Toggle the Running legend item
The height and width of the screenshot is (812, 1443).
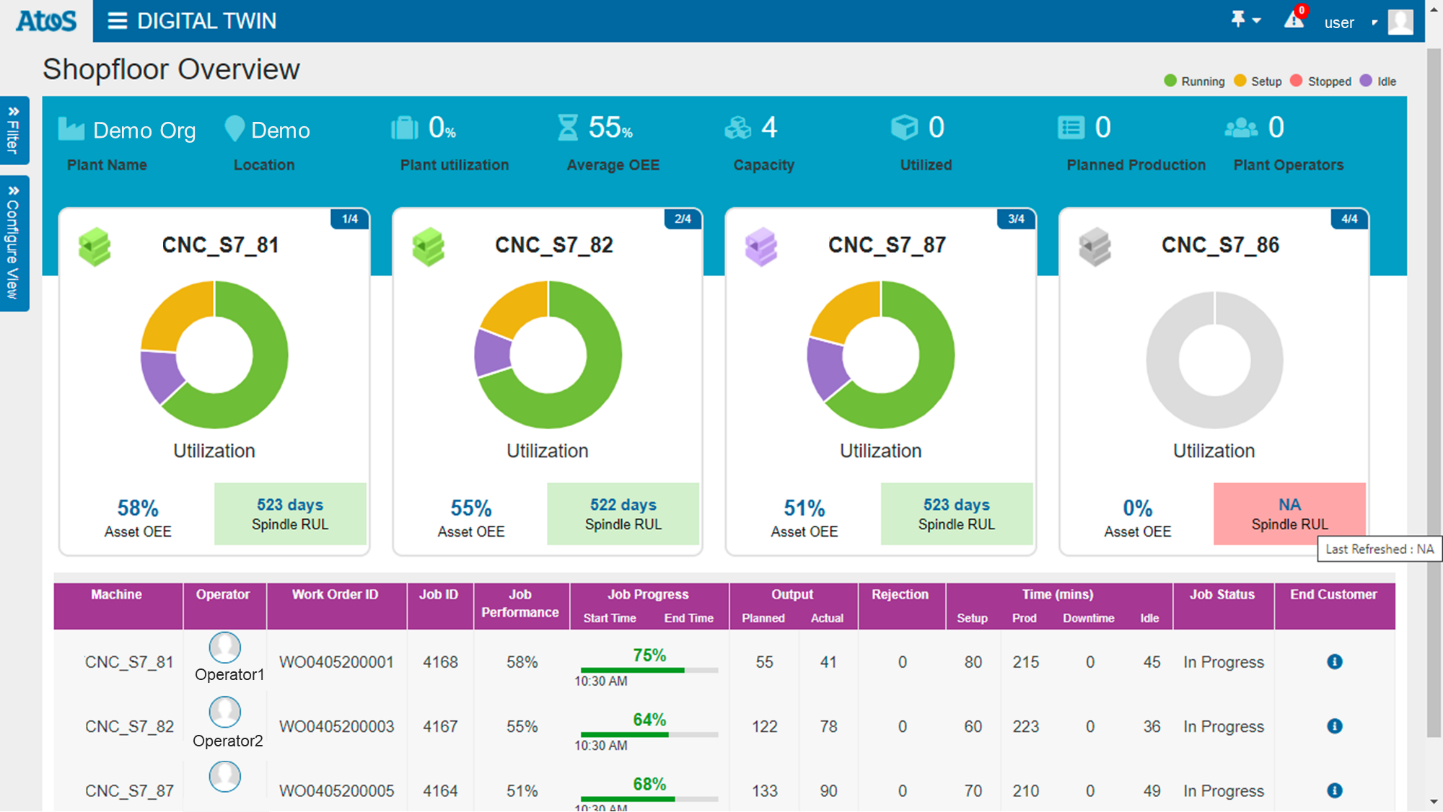click(x=1195, y=81)
